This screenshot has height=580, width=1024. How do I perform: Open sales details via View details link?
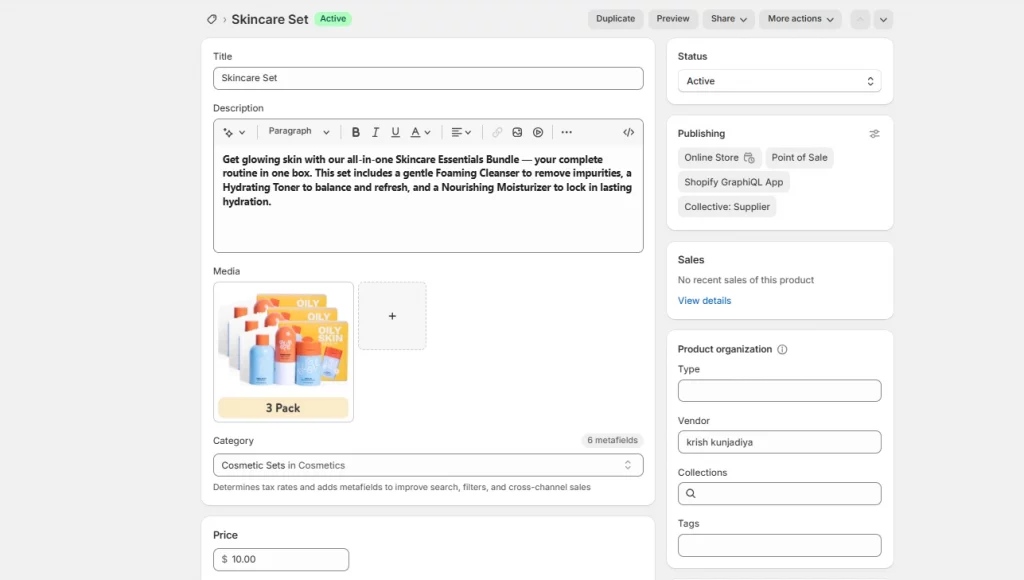(x=704, y=300)
